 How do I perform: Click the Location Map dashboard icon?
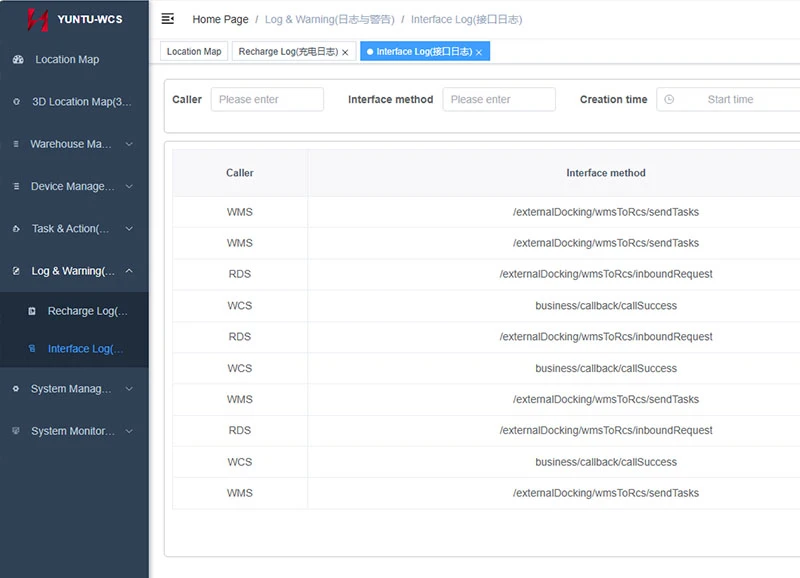18,60
